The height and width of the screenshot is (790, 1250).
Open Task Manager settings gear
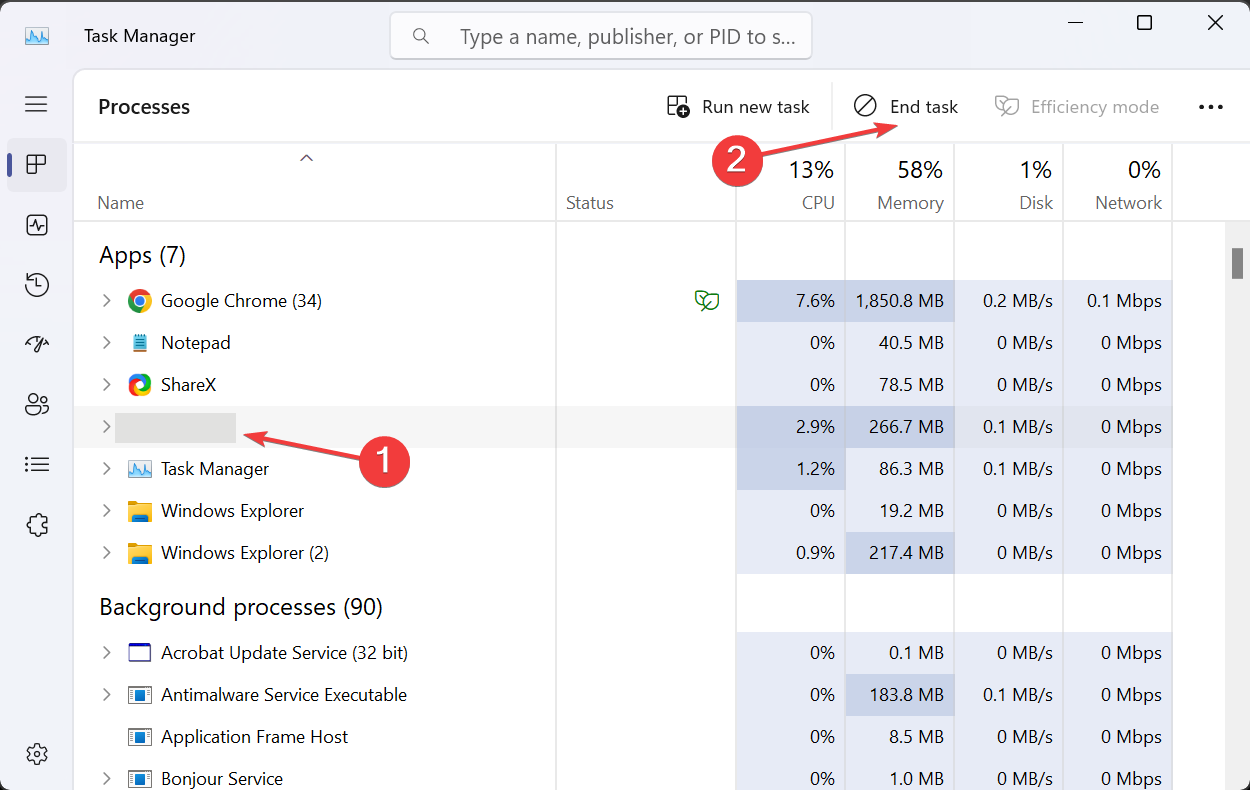(x=37, y=753)
